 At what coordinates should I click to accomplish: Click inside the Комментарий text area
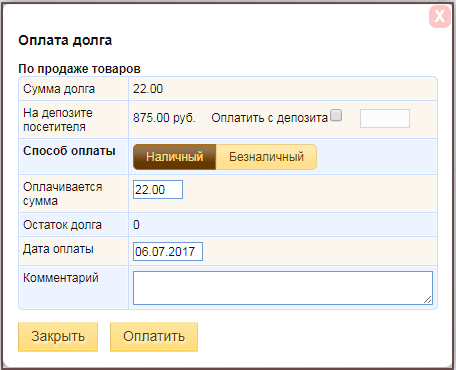coord(283,288)
